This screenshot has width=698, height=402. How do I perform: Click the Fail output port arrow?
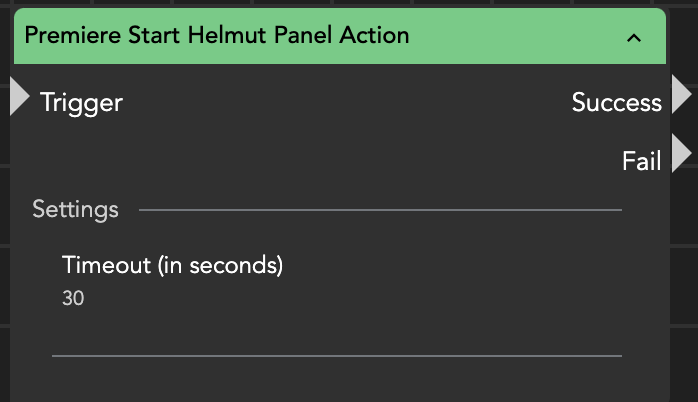pyautogui.click(x=681, y=155)
